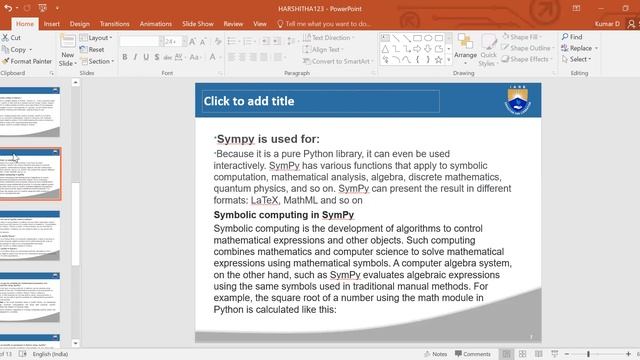Open Replace dropdown arrow
640x360 pixels.
pos(596,48)
